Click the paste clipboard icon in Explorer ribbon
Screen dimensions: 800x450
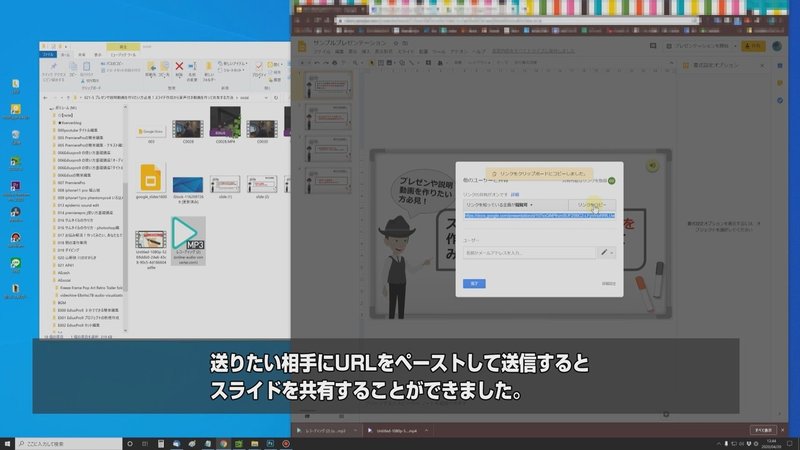click(x=86, y=67)
